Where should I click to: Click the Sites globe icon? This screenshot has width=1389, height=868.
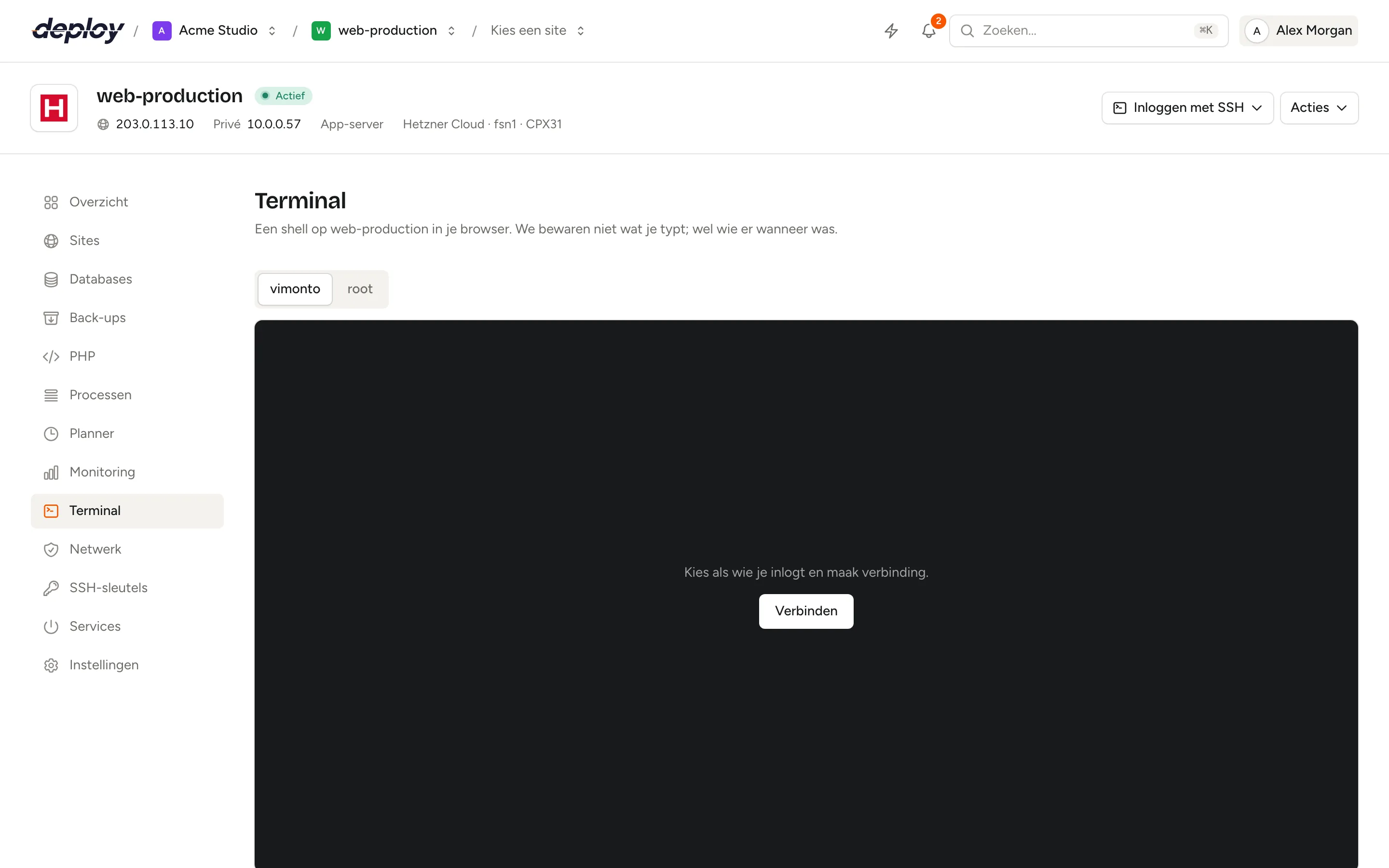pyautogui.click(x=51, y=241)
